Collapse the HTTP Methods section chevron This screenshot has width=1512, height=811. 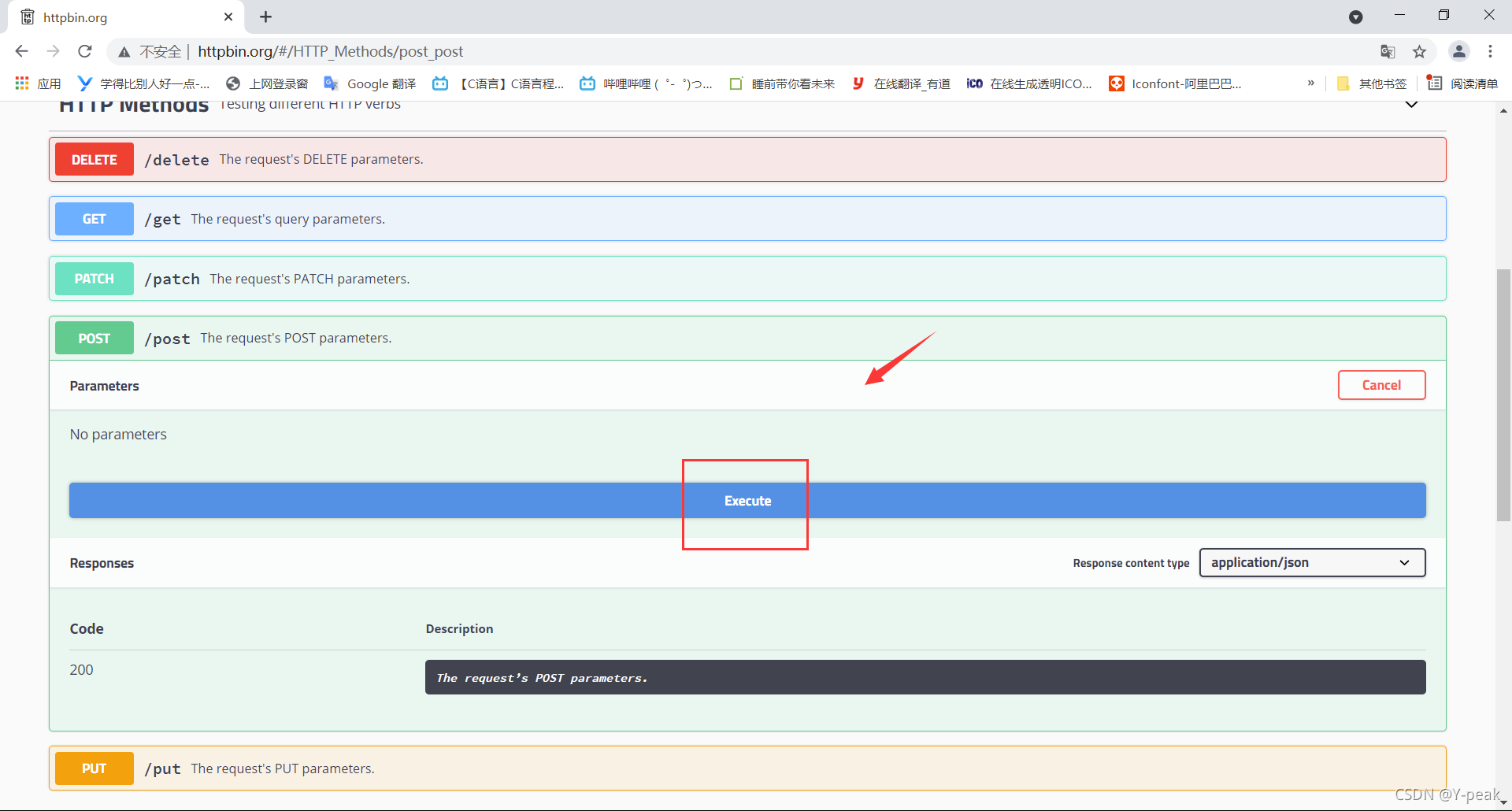1411,105
